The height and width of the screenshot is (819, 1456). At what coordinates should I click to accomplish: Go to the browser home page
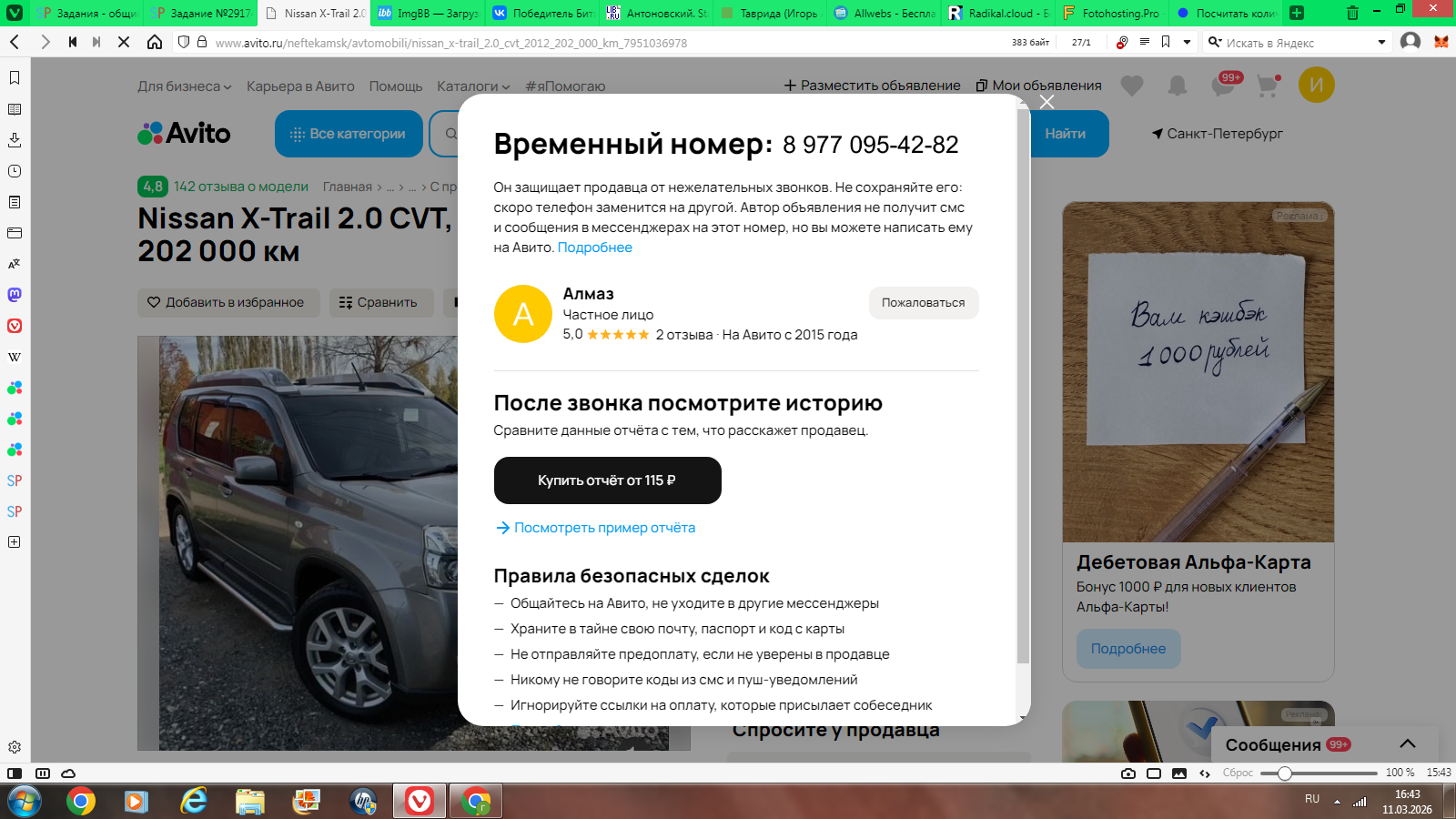(x=155, y=42)
